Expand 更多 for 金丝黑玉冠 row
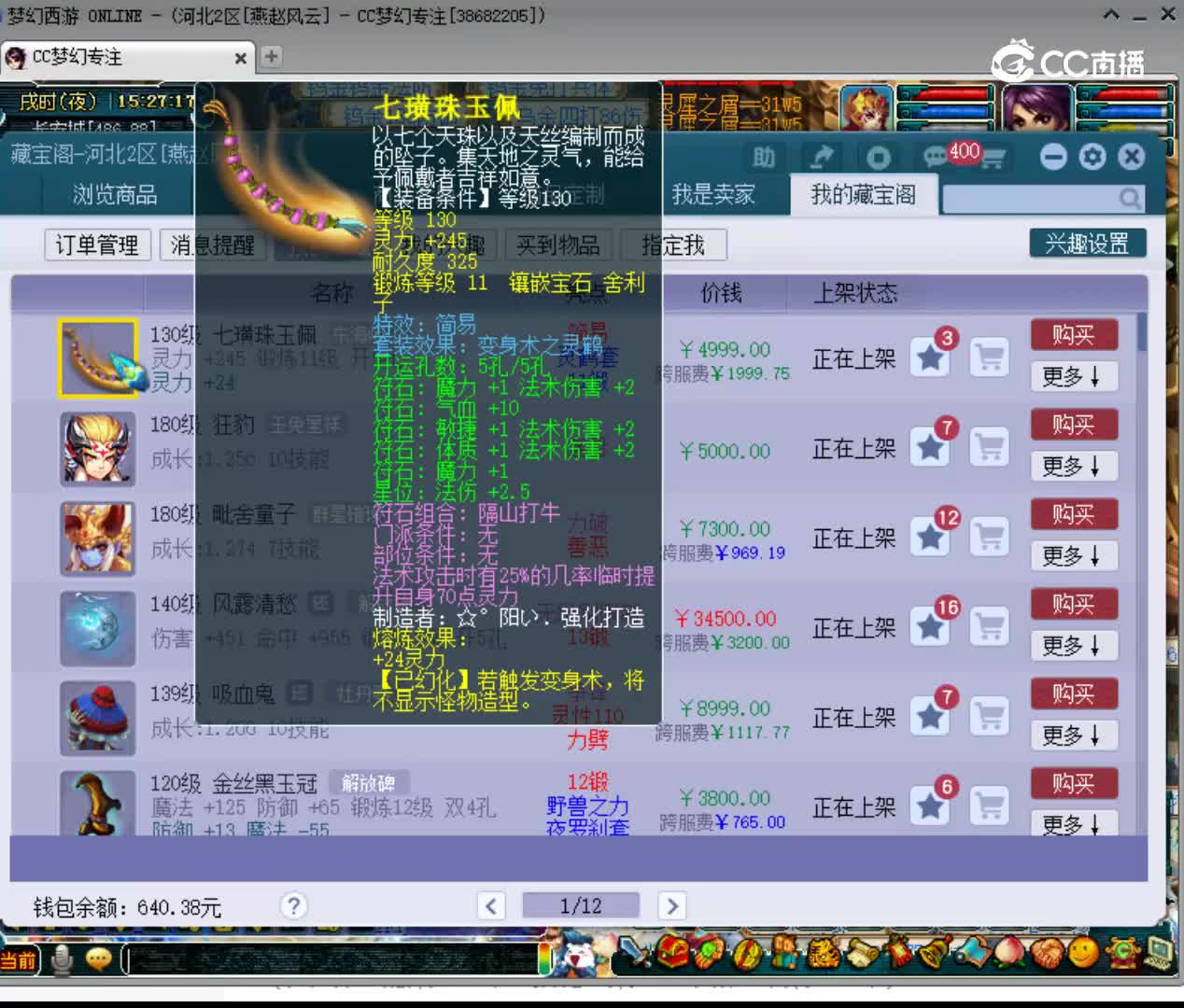The height and width of the screenshot is (1008, 1184). point(1074,823)
